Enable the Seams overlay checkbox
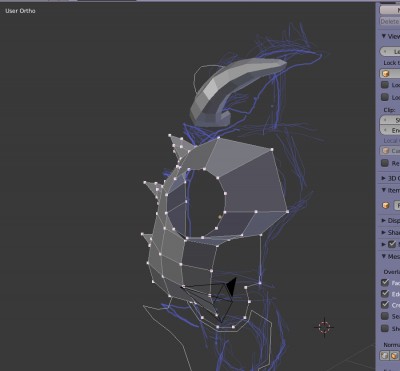 click(385, 316)
